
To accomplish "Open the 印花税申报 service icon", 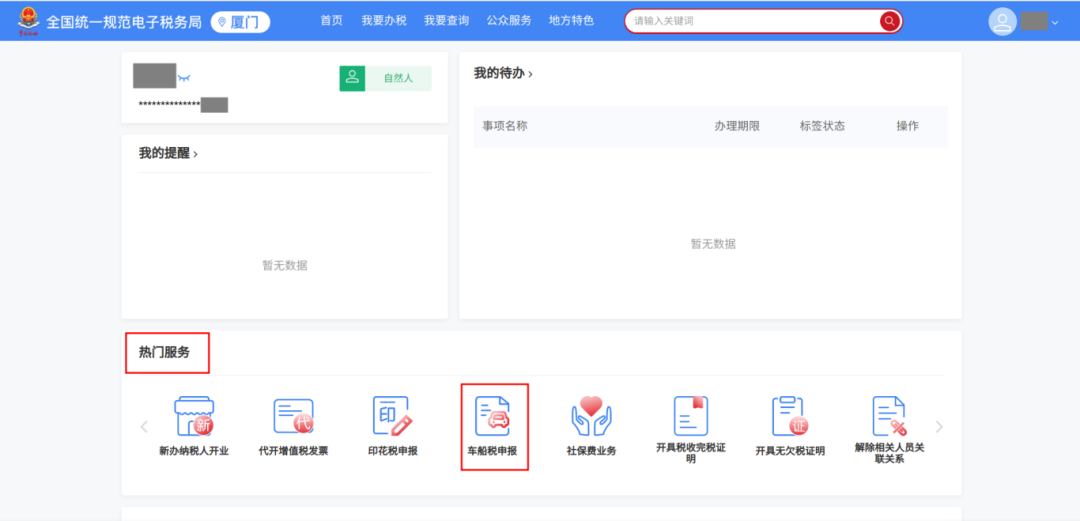I will (x=393, y=416).
